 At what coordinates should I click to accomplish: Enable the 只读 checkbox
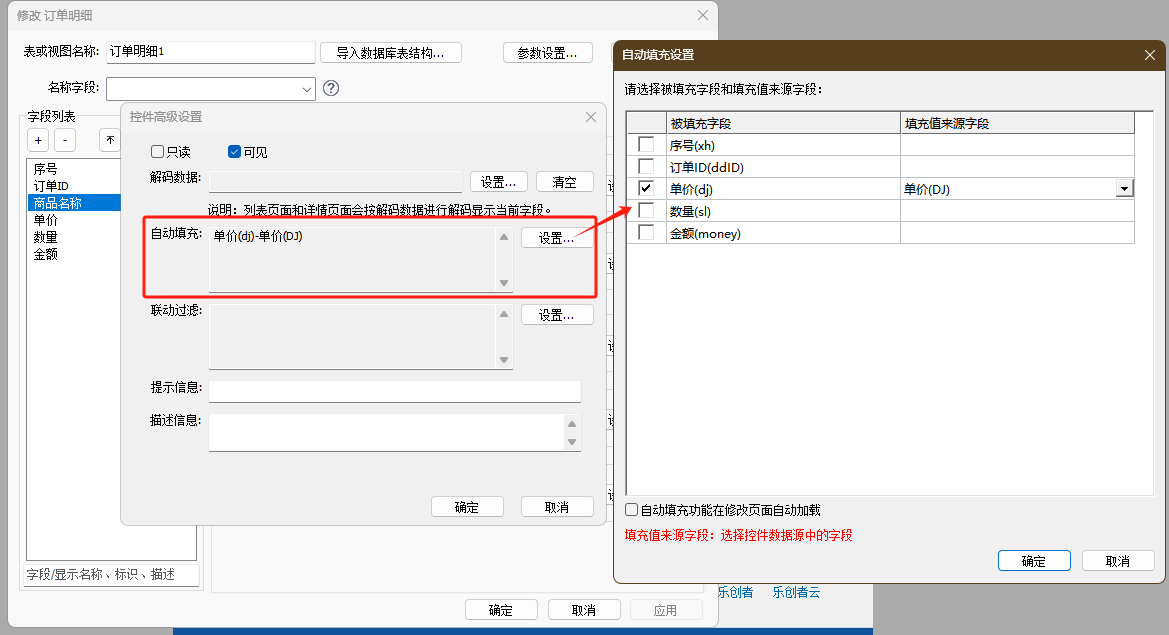click(x=157, y=152)
